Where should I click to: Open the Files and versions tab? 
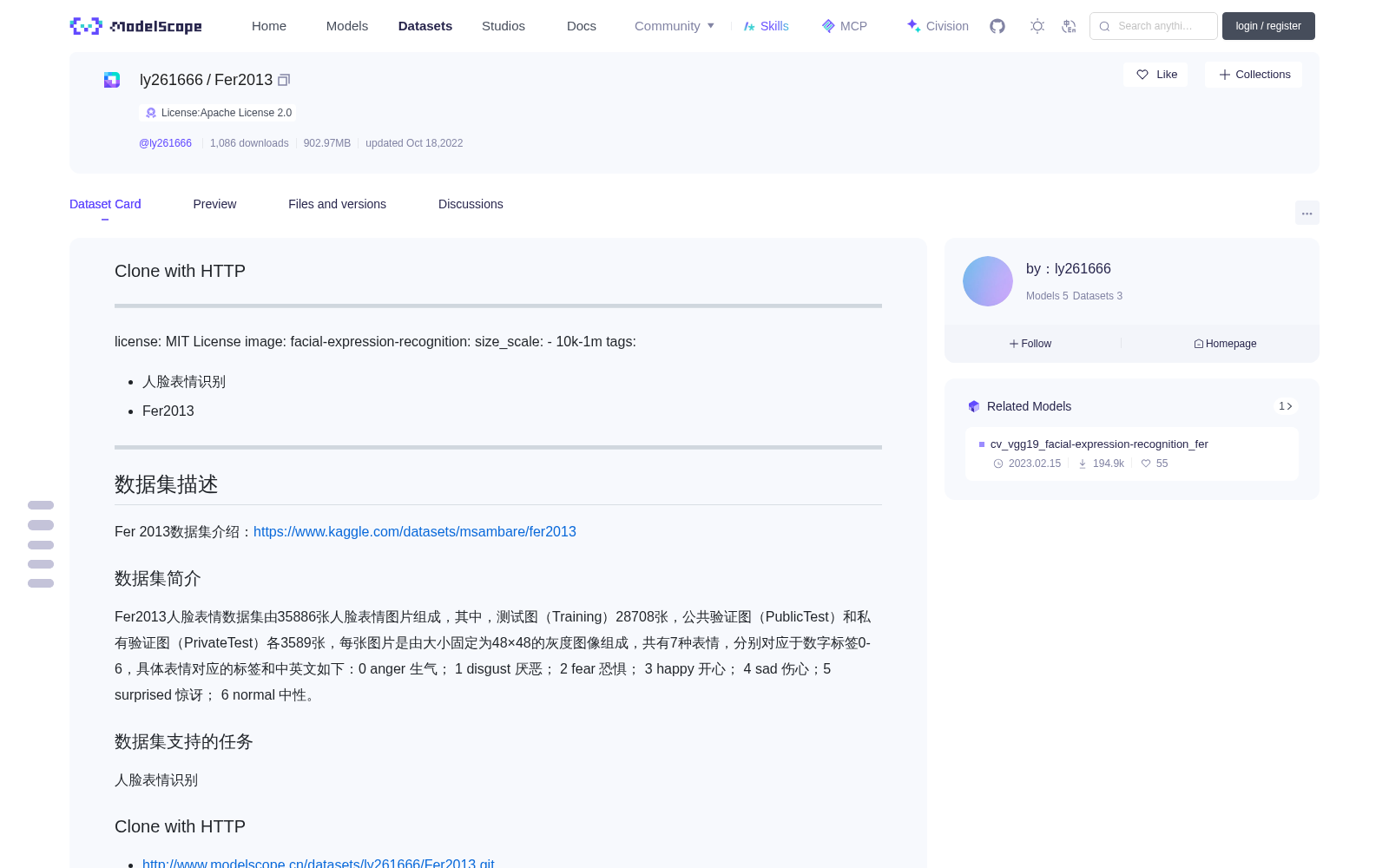pos(337,204)
